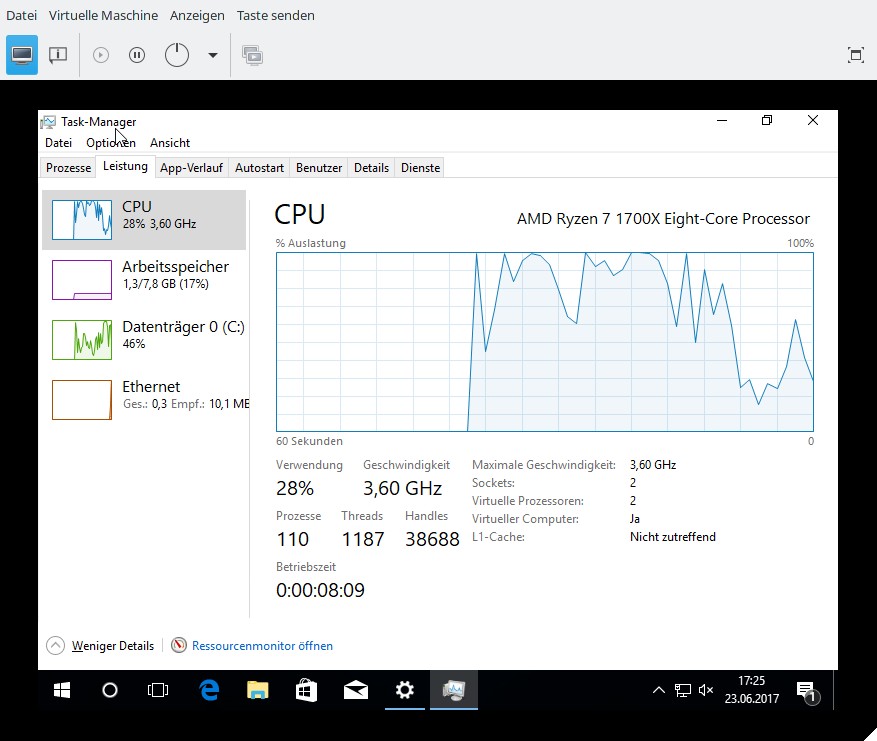The image size is (877, 741).
Task: Open the Action Center notification icon
Action: click(x=808, y=692)
